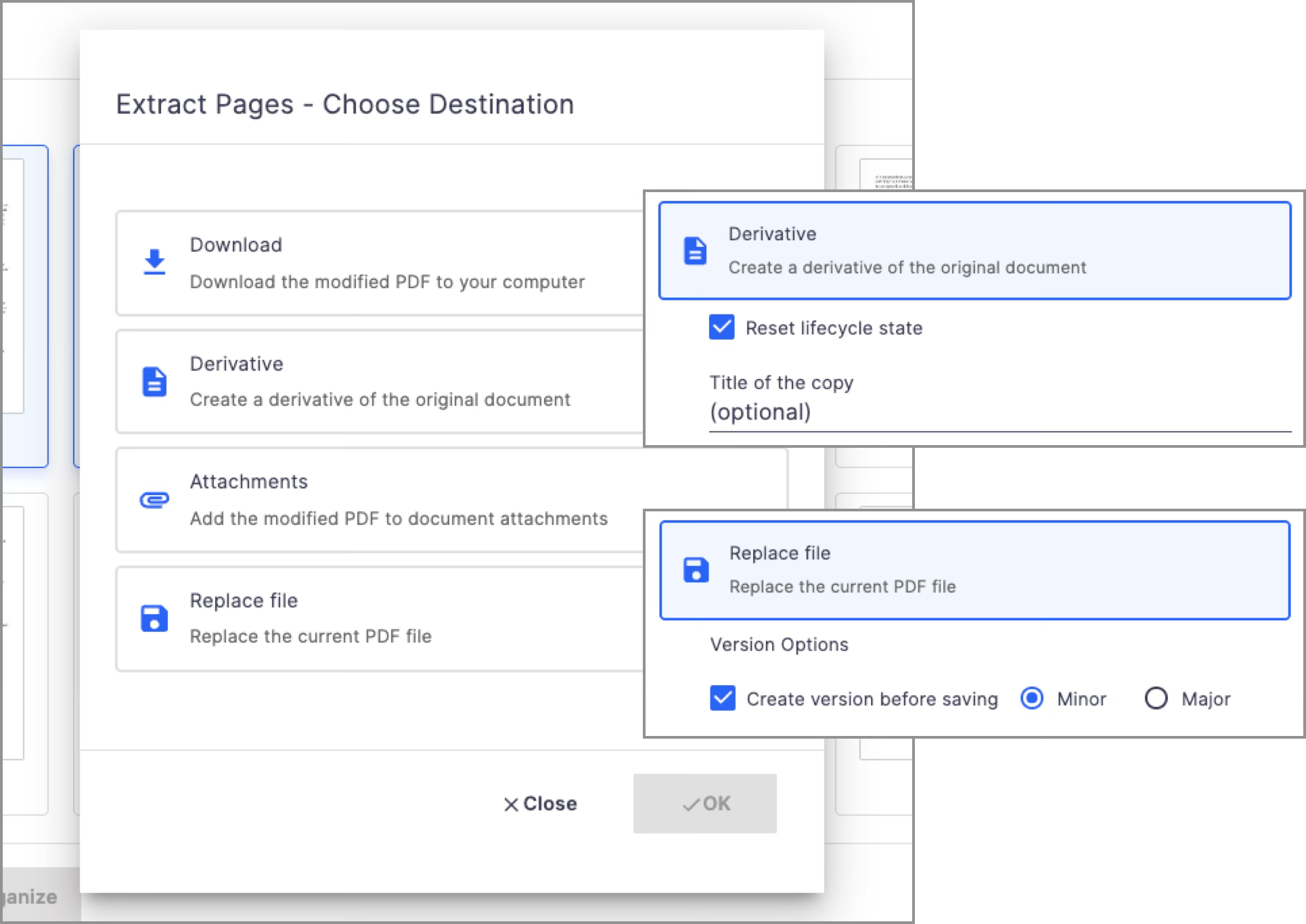Click the Derivative document icon in dialog
This screenshot has width=1306, height=924.
coord(154,382)
